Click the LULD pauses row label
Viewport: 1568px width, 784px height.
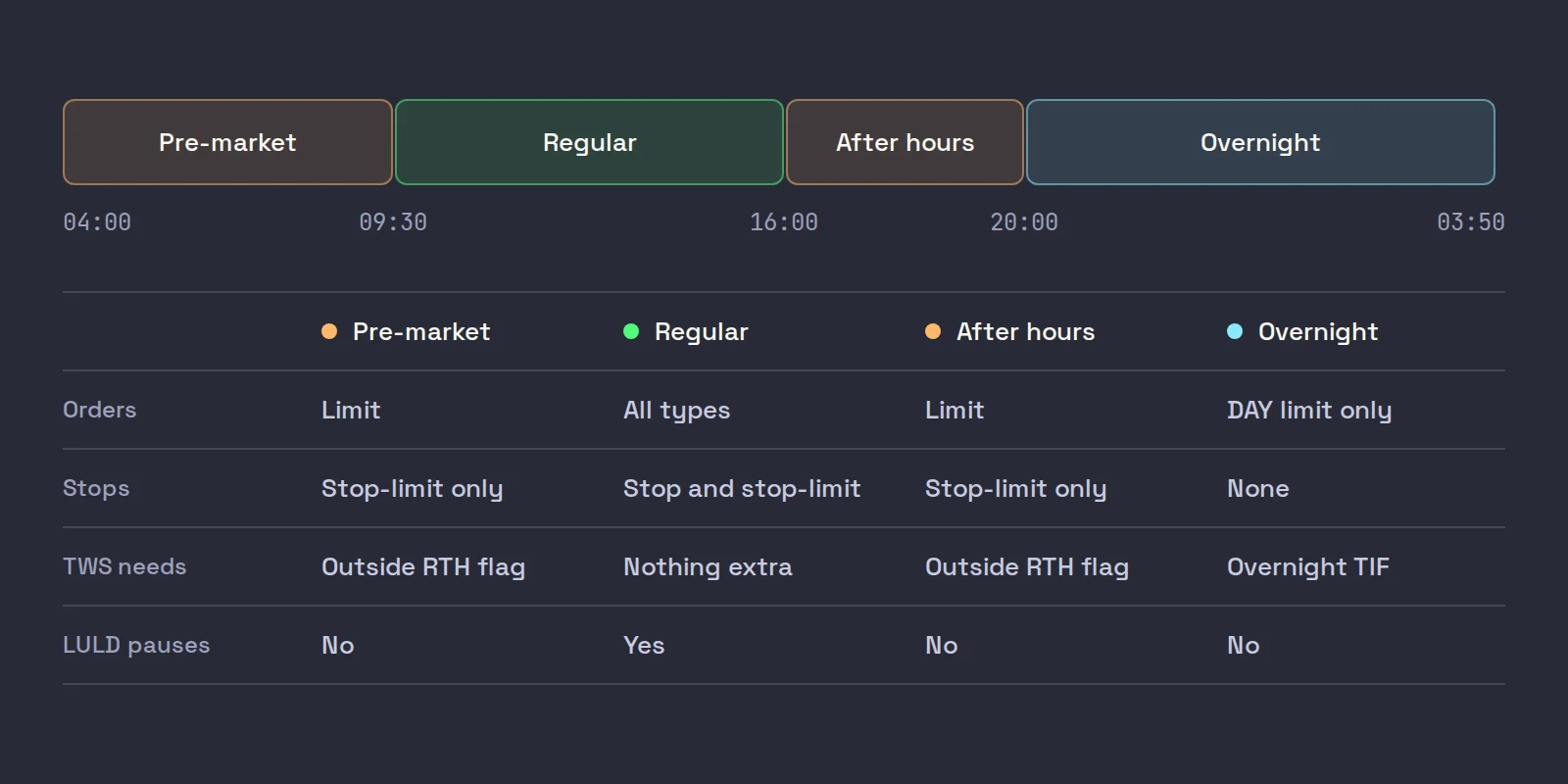tap(136, 645)
